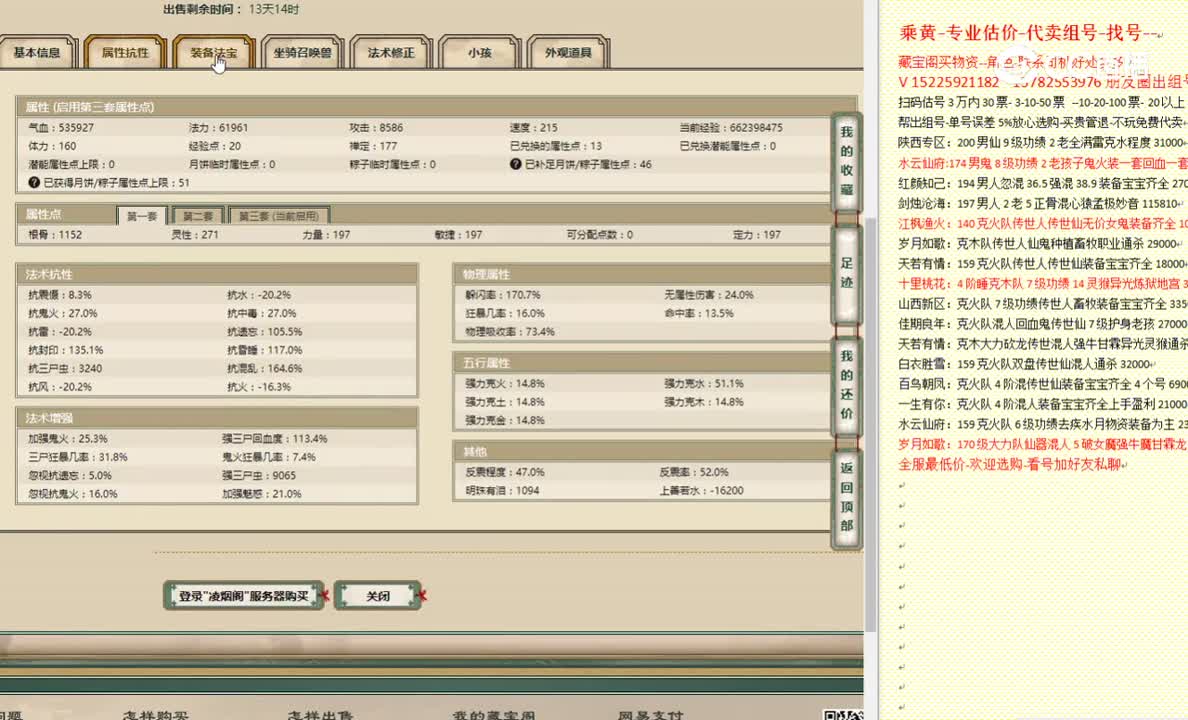Click the 十里桃花 red listing line
Viewport: 1188px width, 720px height.
[x=1043, y=283]
